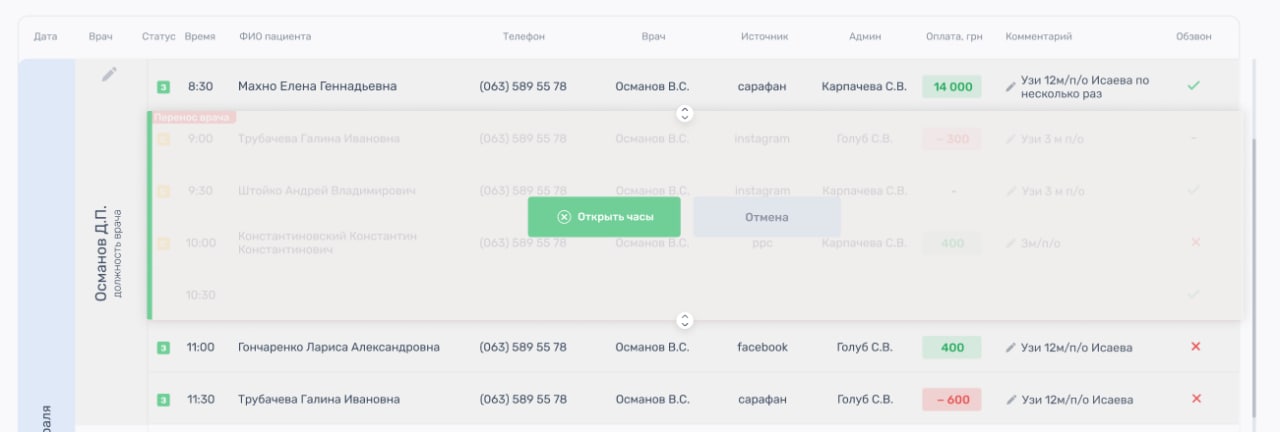Toggle the red call cross for 11:30
This screenshot has width=1280, height=432.
pos(1195,399)
